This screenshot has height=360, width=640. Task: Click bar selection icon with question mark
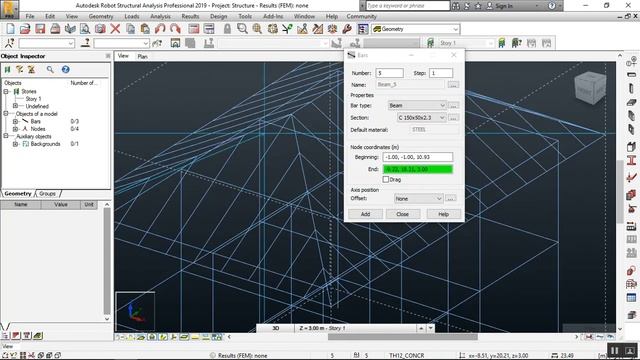point(85,43)
